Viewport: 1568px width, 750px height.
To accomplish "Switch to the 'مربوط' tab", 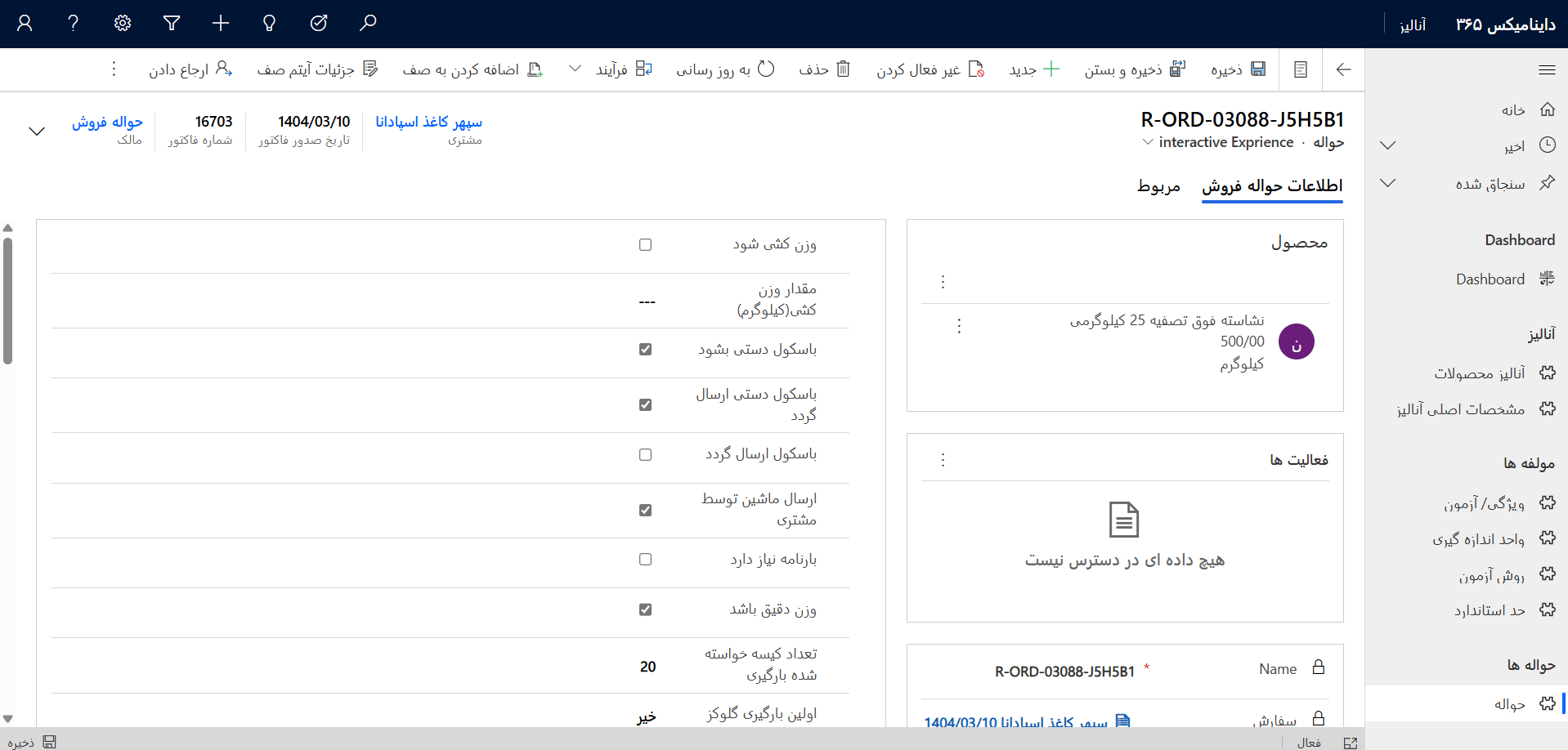I will (x=1158, y=186).
